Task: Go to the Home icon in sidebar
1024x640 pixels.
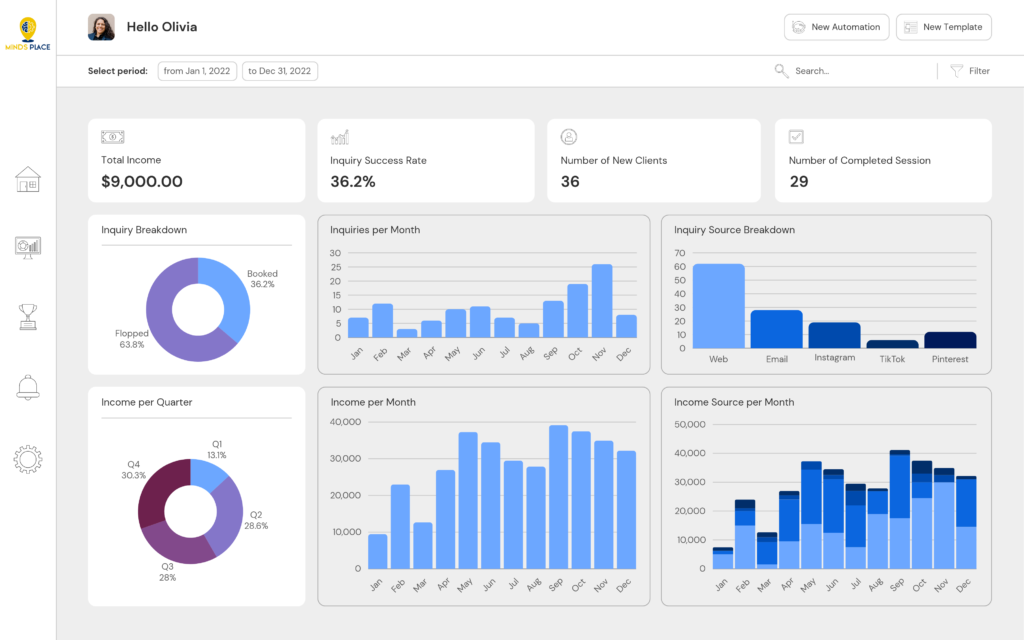Action: pos(28,180)
